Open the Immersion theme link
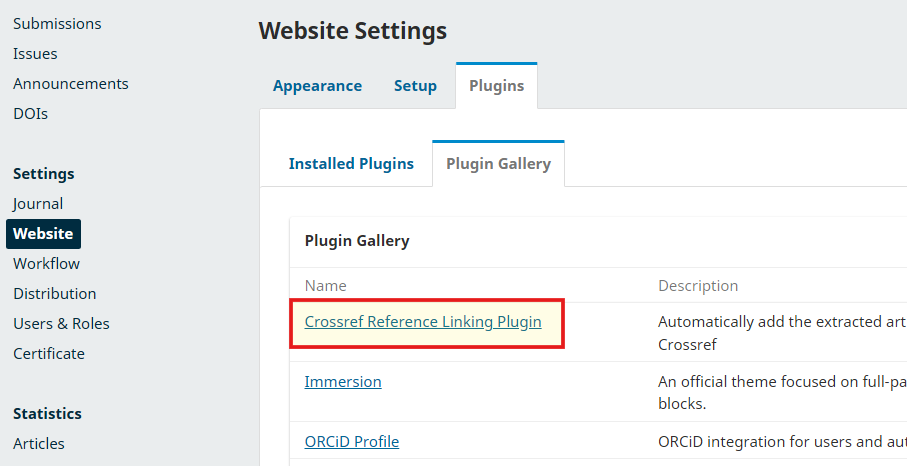The image size is (907, 466). click(x=343, y=382)
